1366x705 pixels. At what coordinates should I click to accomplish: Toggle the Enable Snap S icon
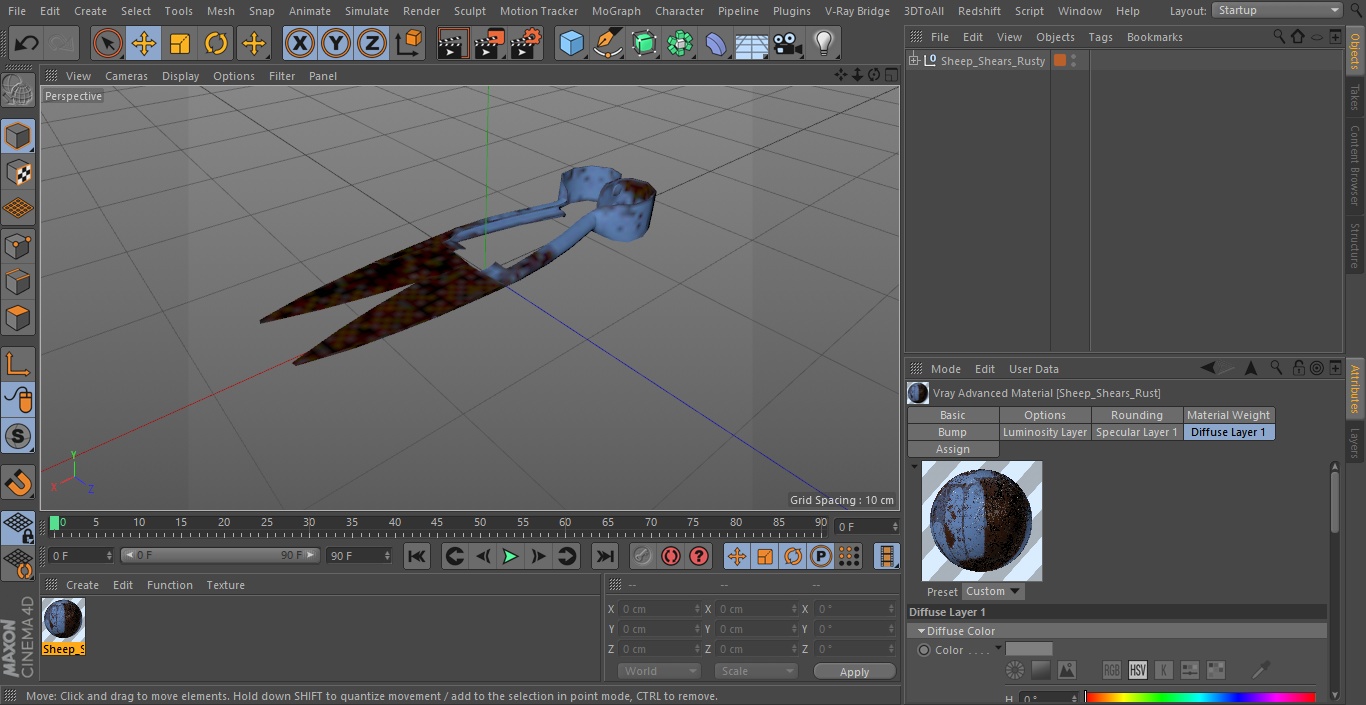18,437
